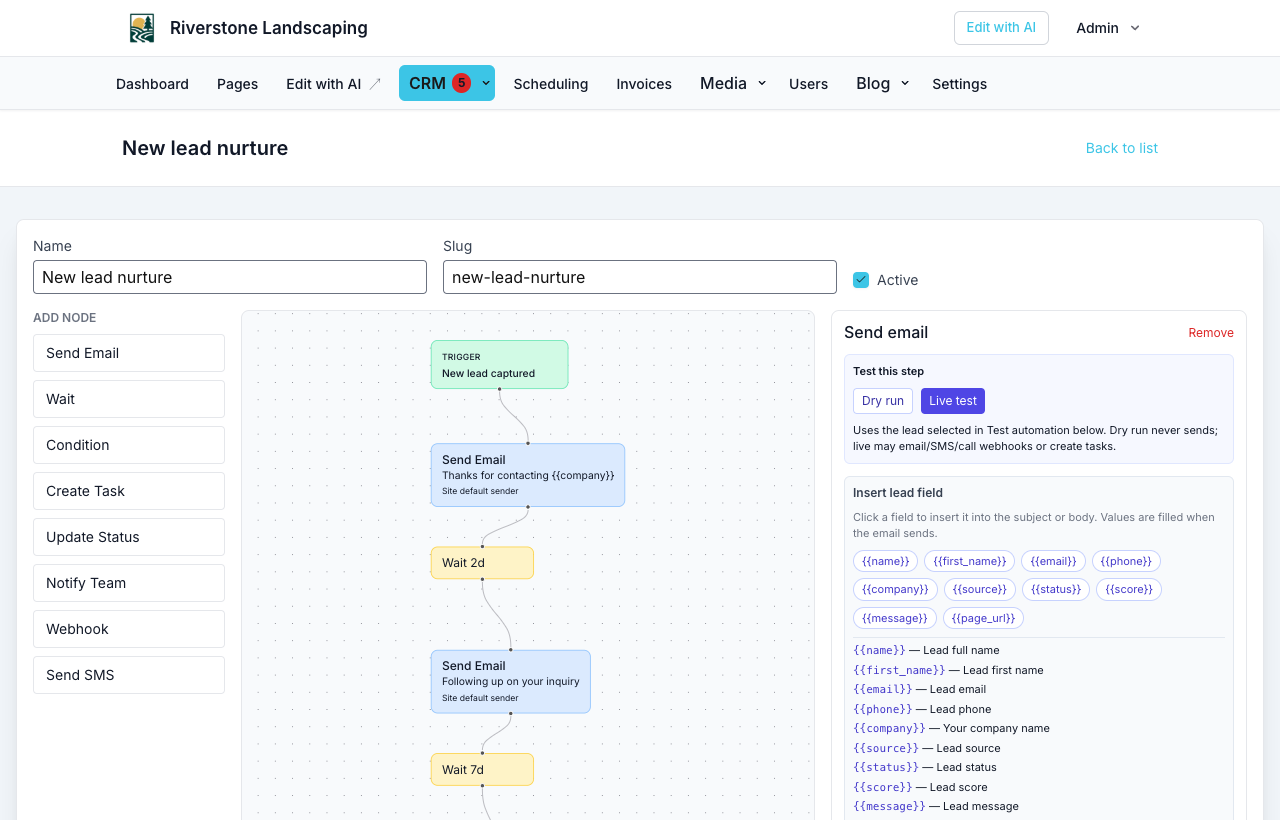The width and height of the screenshot is (1280, 820).
Task: Click the Dry run button
Action: click(x=883, y=401)
